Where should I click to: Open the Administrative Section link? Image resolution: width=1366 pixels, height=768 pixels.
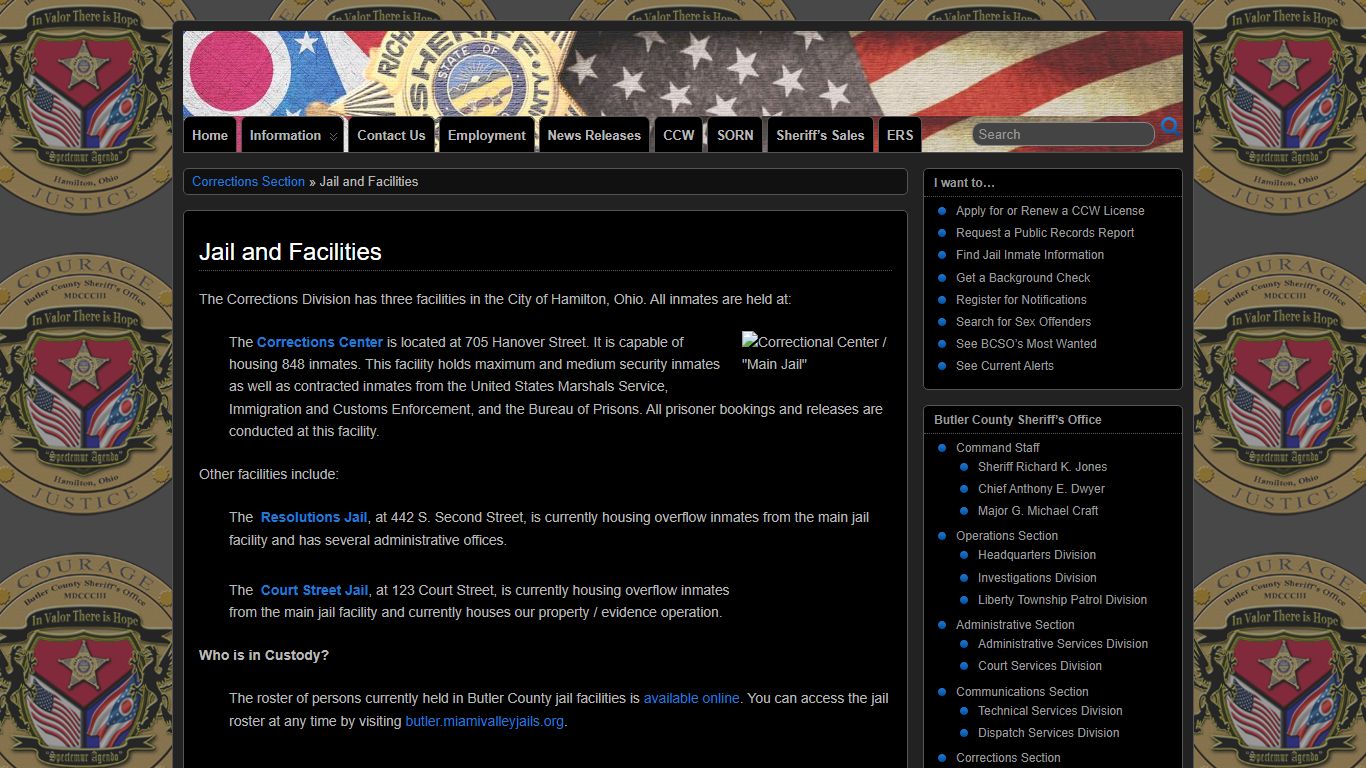click(x=1015, y=625)
